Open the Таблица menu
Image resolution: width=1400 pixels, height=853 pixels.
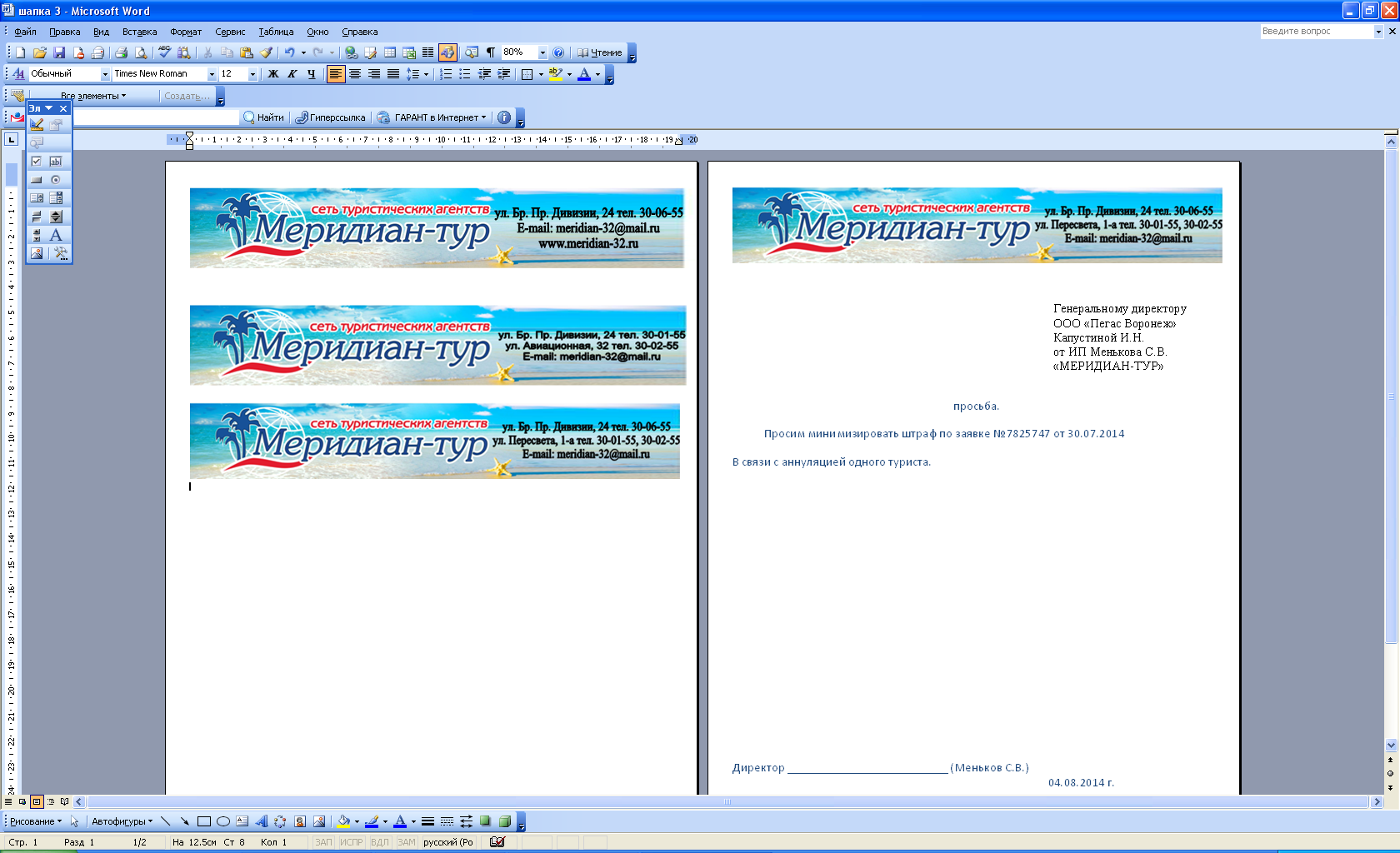click(276, 32)
